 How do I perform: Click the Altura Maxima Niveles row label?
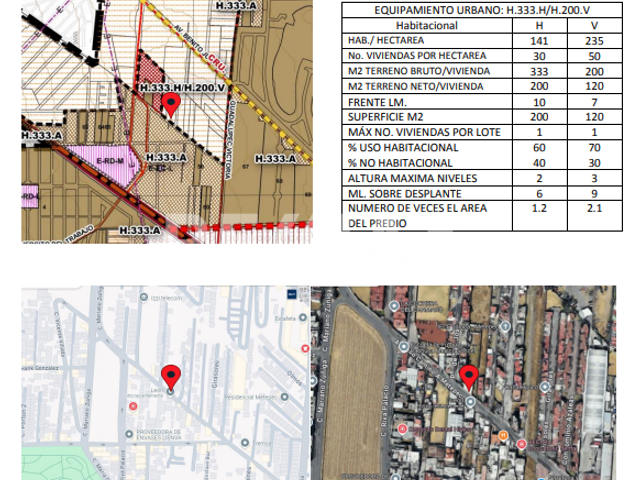(x=412, y=178)
